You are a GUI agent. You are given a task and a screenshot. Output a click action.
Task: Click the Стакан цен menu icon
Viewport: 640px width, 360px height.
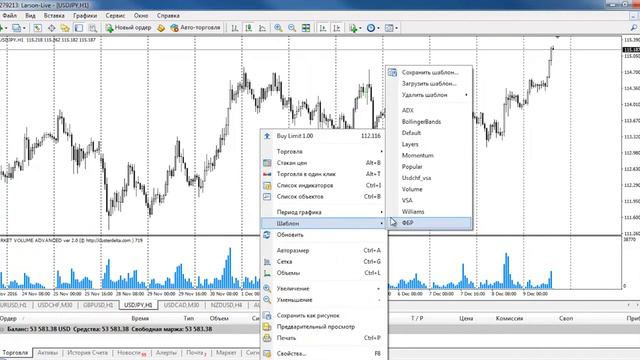(x=267, y=163)
